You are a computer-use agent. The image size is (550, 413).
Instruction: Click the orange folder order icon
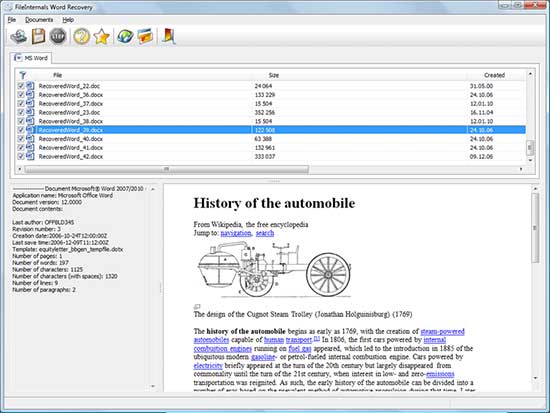coord(145,36)
